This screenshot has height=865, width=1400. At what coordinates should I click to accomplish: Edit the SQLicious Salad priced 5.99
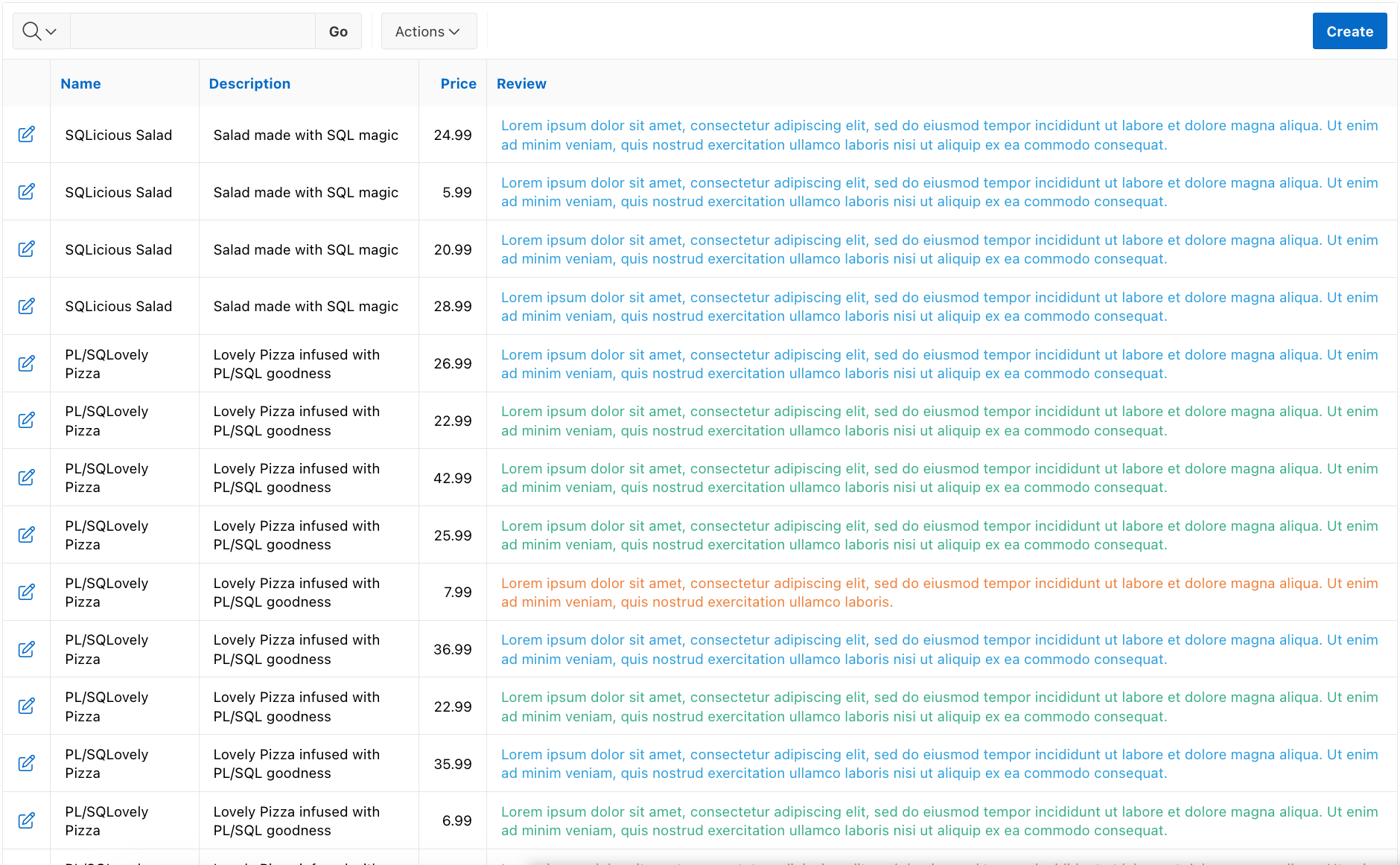coord(27,191)
